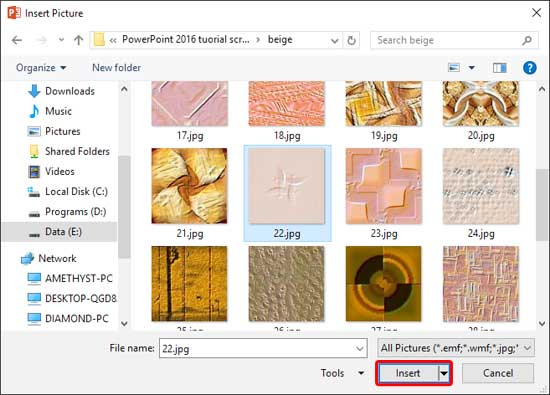Viewport: 550px width, 395px height.
Task: Select the 23.jpg thumbnail
Action: pos(384,186)
